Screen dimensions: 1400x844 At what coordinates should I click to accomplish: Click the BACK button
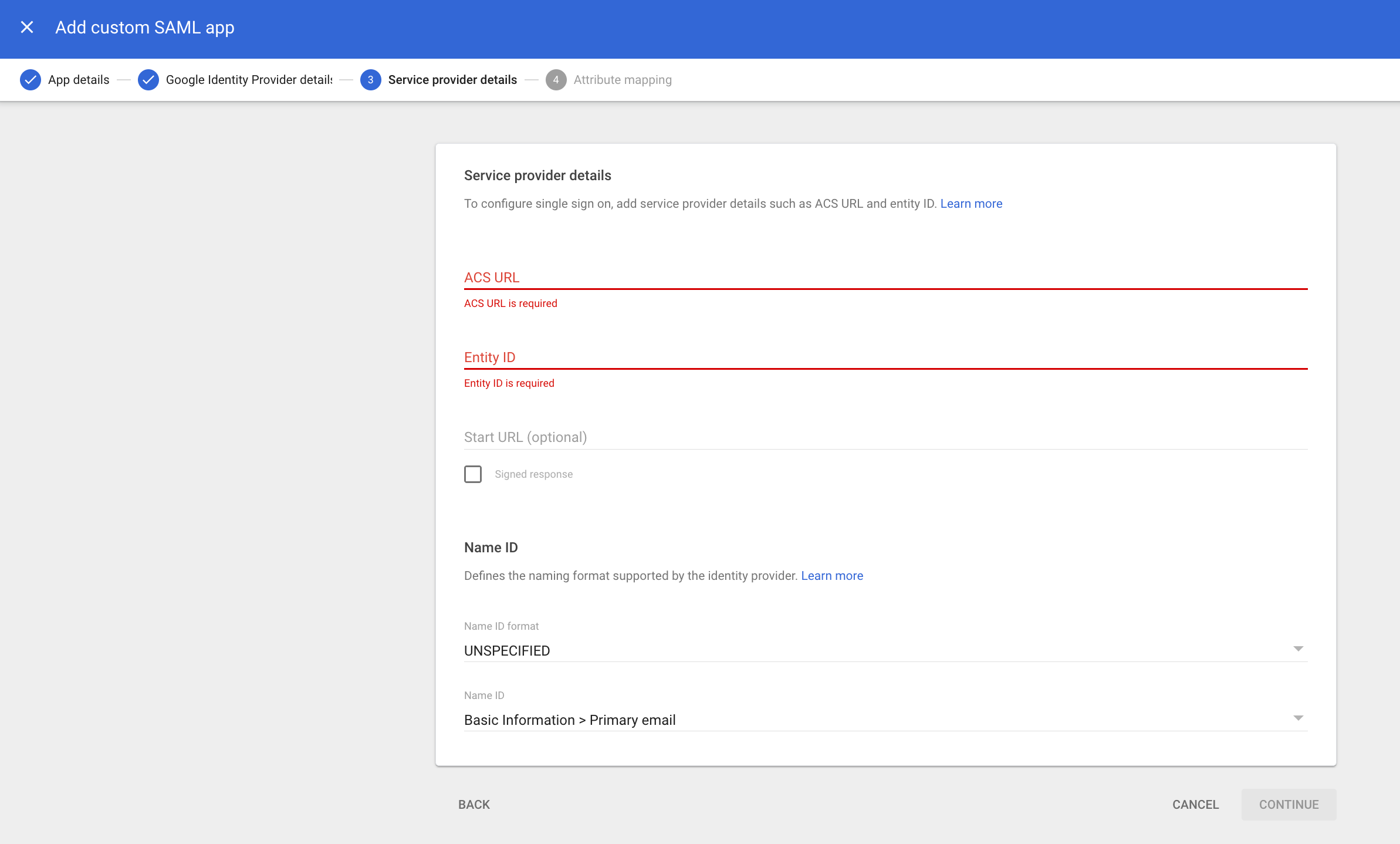pyautogui.click(x=474, y=804)
